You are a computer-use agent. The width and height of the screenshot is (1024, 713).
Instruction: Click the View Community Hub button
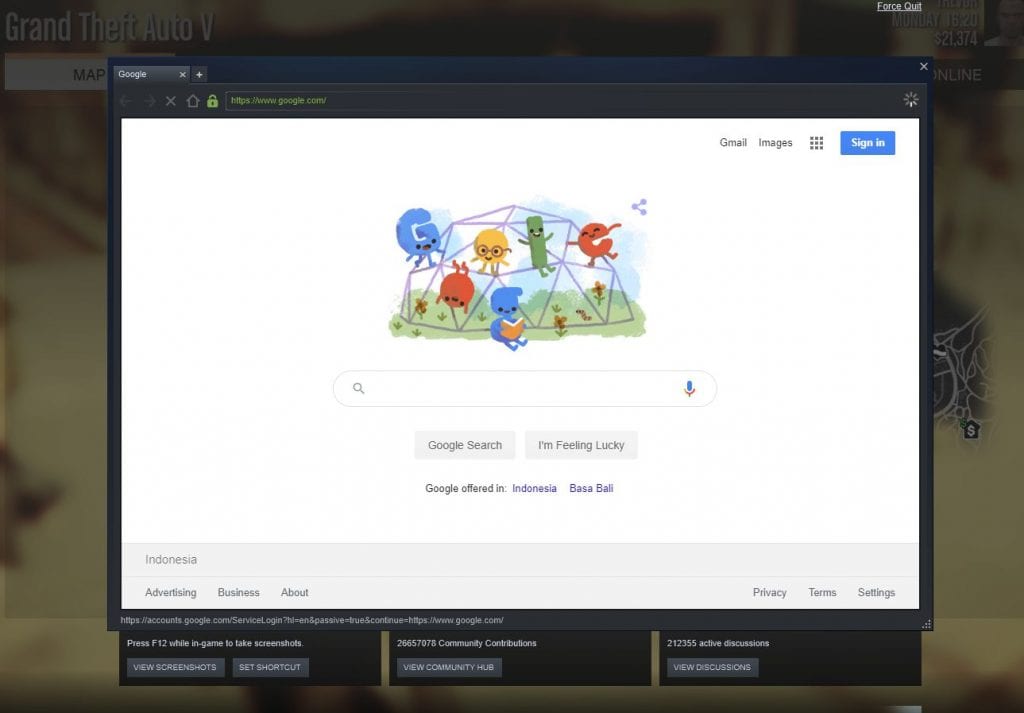click(449, 667)
